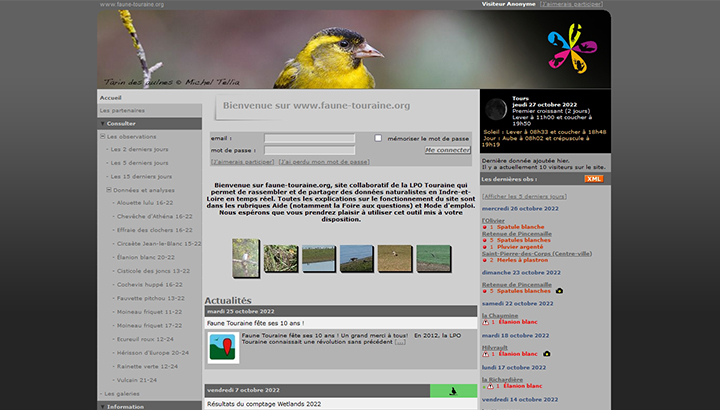This screenshot has height=410, width=720.
Task: Click the mot de passe input field
Action: click(x=309, y=150)
